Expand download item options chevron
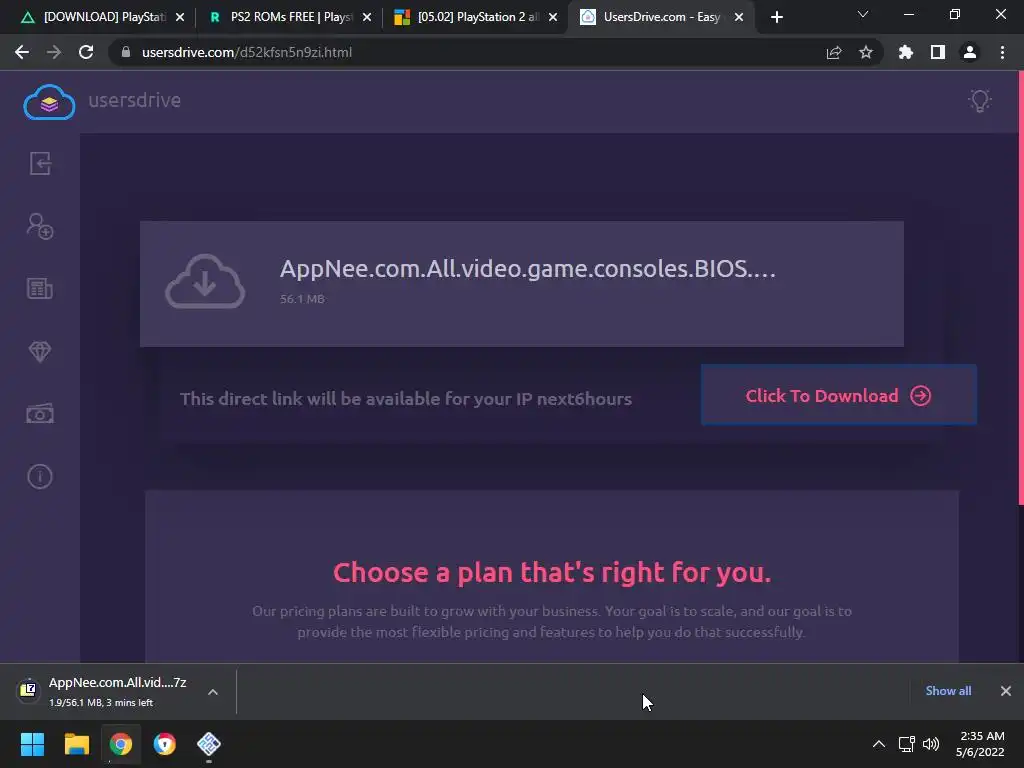This screenshot has height=768, width=1024. pos(213,692)
